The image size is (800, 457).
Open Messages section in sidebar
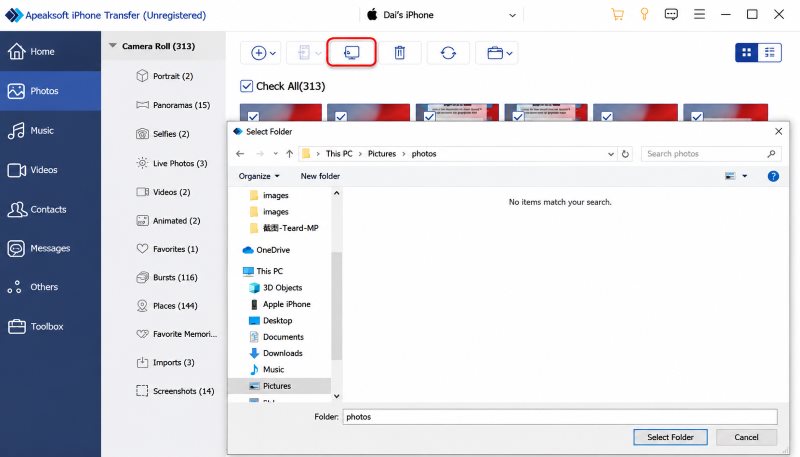pos(50,248)
